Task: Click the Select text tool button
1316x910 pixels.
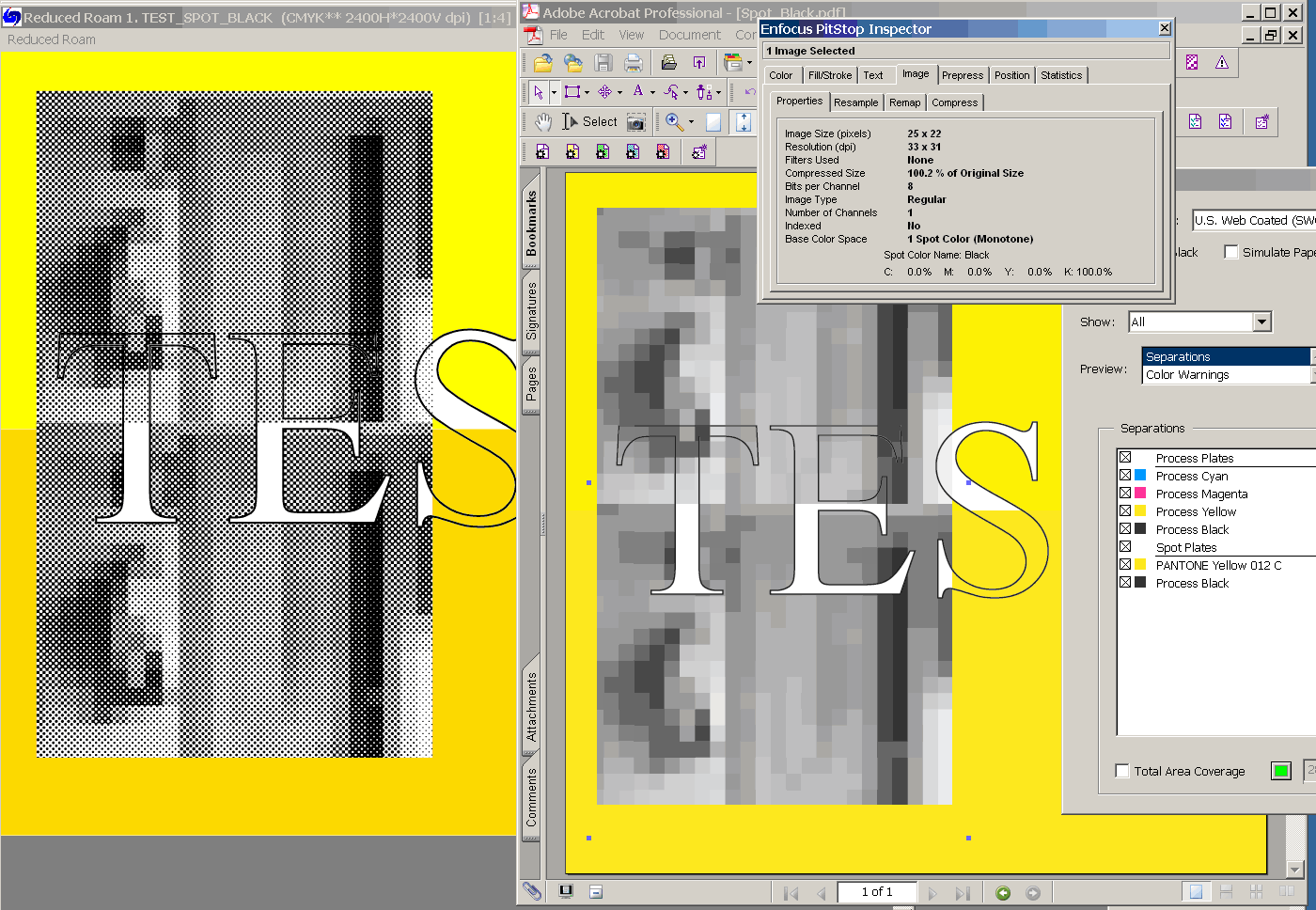Action: coord(590,122)
